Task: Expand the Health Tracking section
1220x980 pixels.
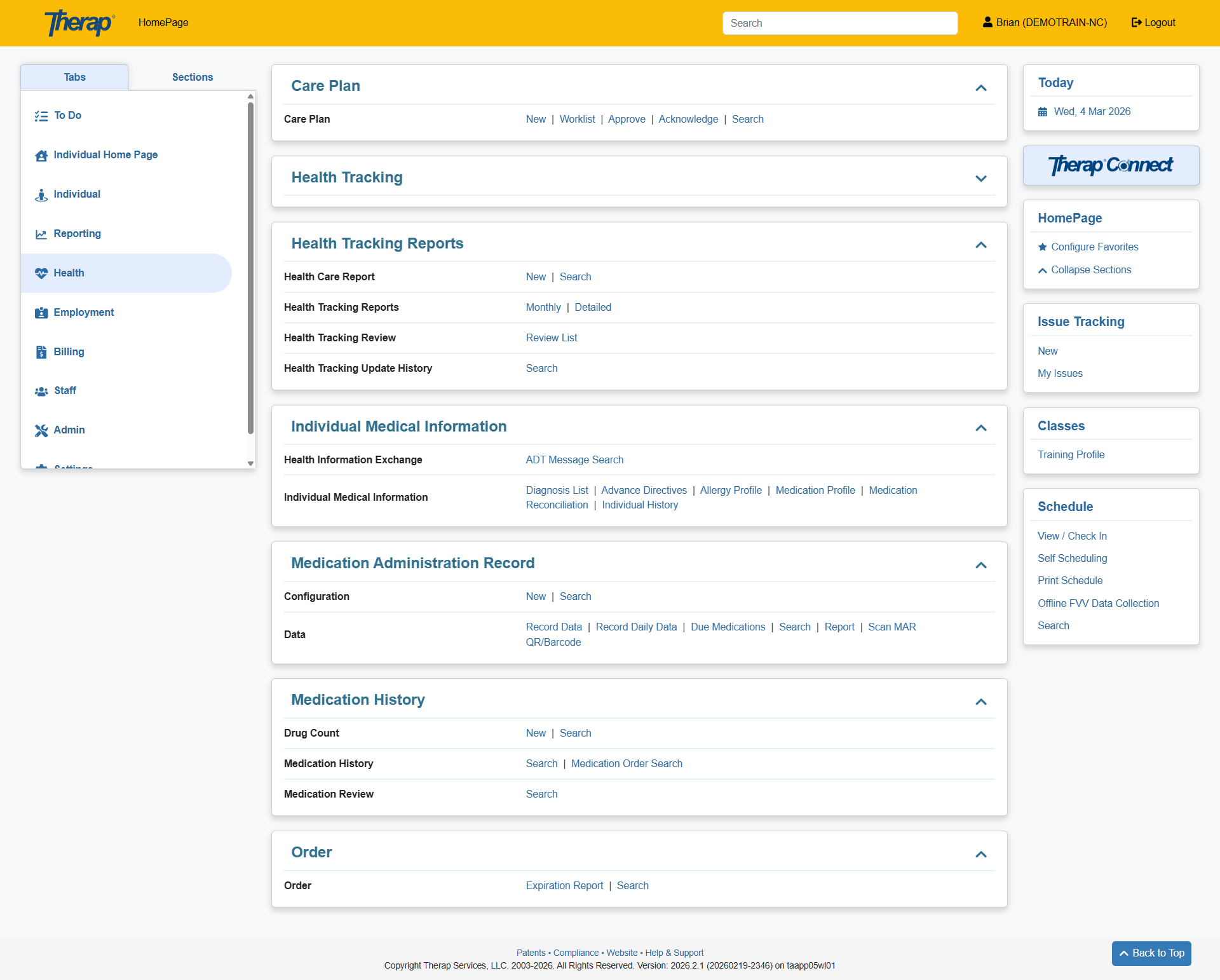Action: tap(980, 179)
